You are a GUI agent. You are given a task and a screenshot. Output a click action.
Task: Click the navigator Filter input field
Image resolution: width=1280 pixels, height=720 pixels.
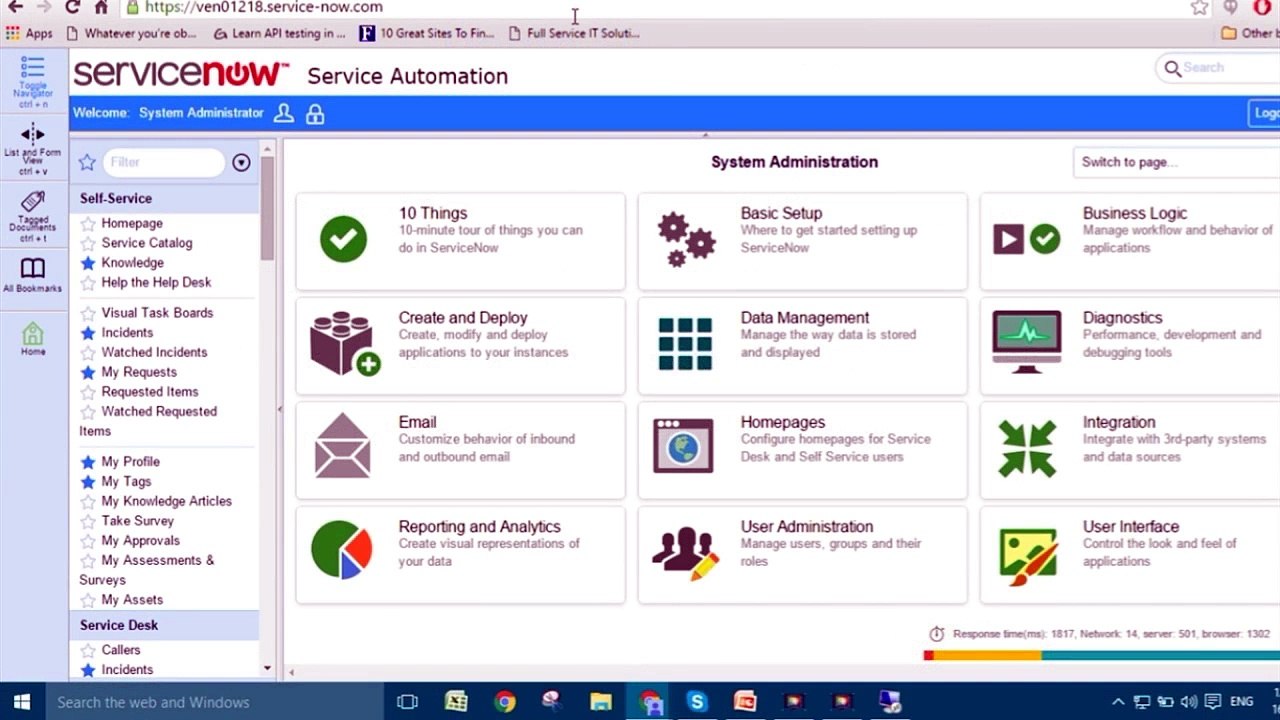(164, 162)
